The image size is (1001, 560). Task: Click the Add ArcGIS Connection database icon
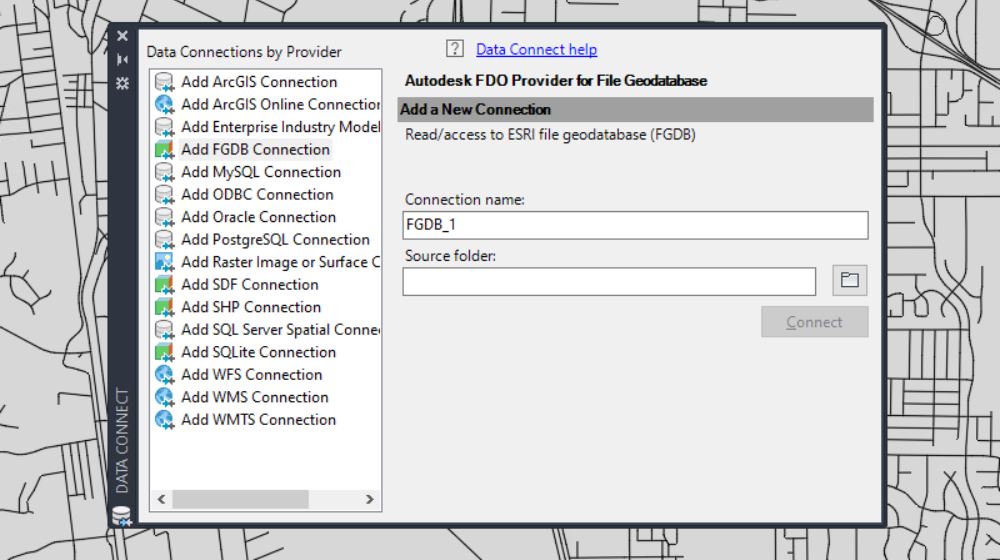(165, 82)
